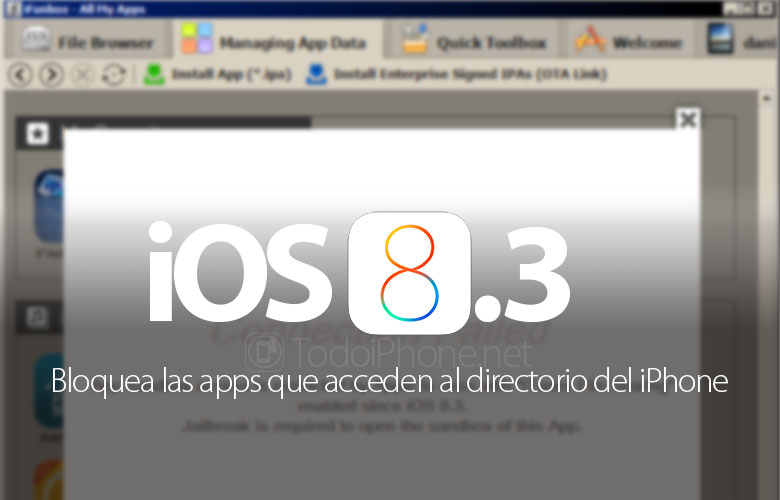Image resolution: width=780 pixels, height=500 pixels.
Task: Click the File Browser tab icon
Action: tap(36, 40)
